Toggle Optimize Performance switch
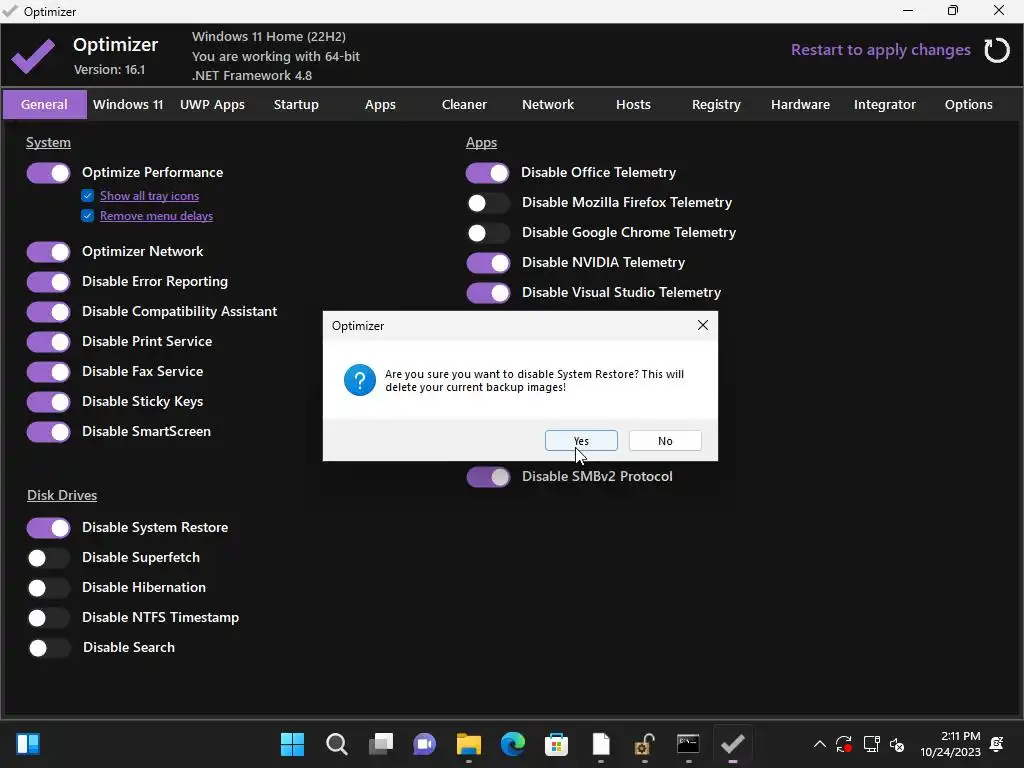The image size is (1024, 768). tap(48, 173)
